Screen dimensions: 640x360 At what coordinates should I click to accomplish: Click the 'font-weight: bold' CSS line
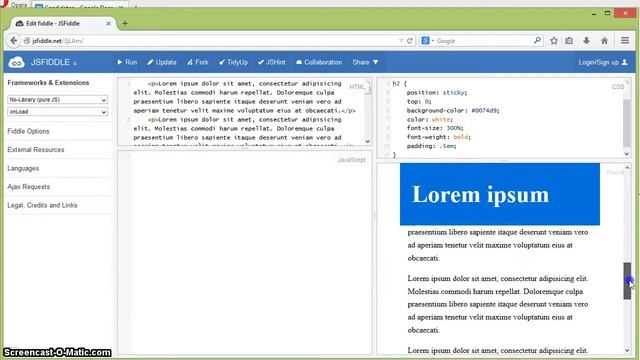(439, 137)
